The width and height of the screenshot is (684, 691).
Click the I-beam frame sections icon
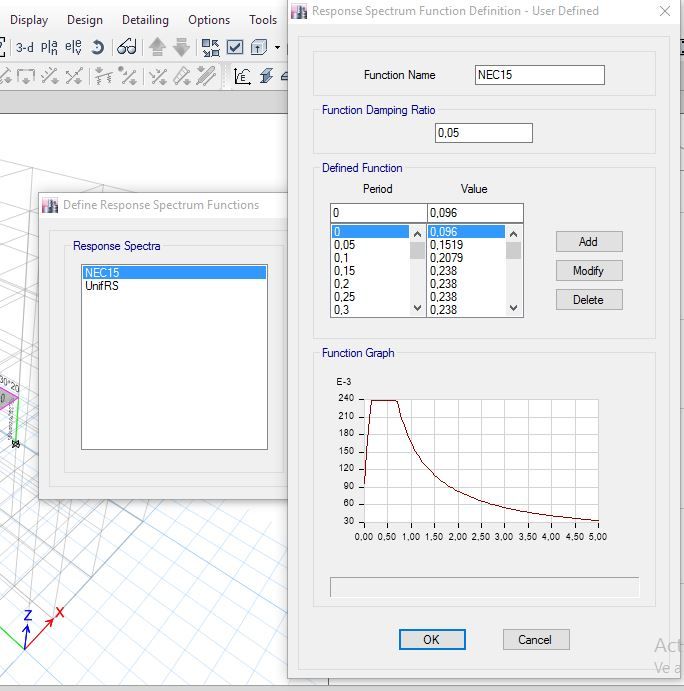tap(267, 76)
